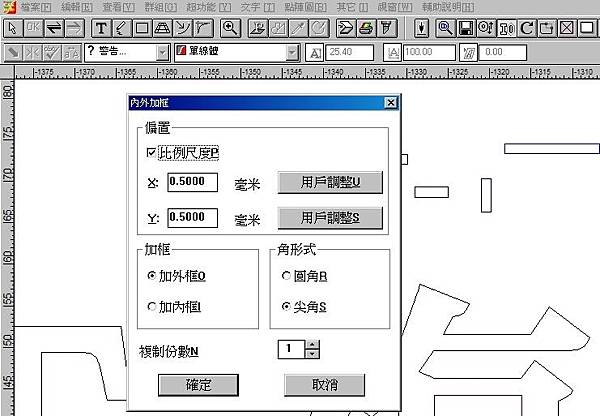Screen dimensions: 600x416
Task: Decrease 複製份數 with the down spinner arrow
Action: 313,354
